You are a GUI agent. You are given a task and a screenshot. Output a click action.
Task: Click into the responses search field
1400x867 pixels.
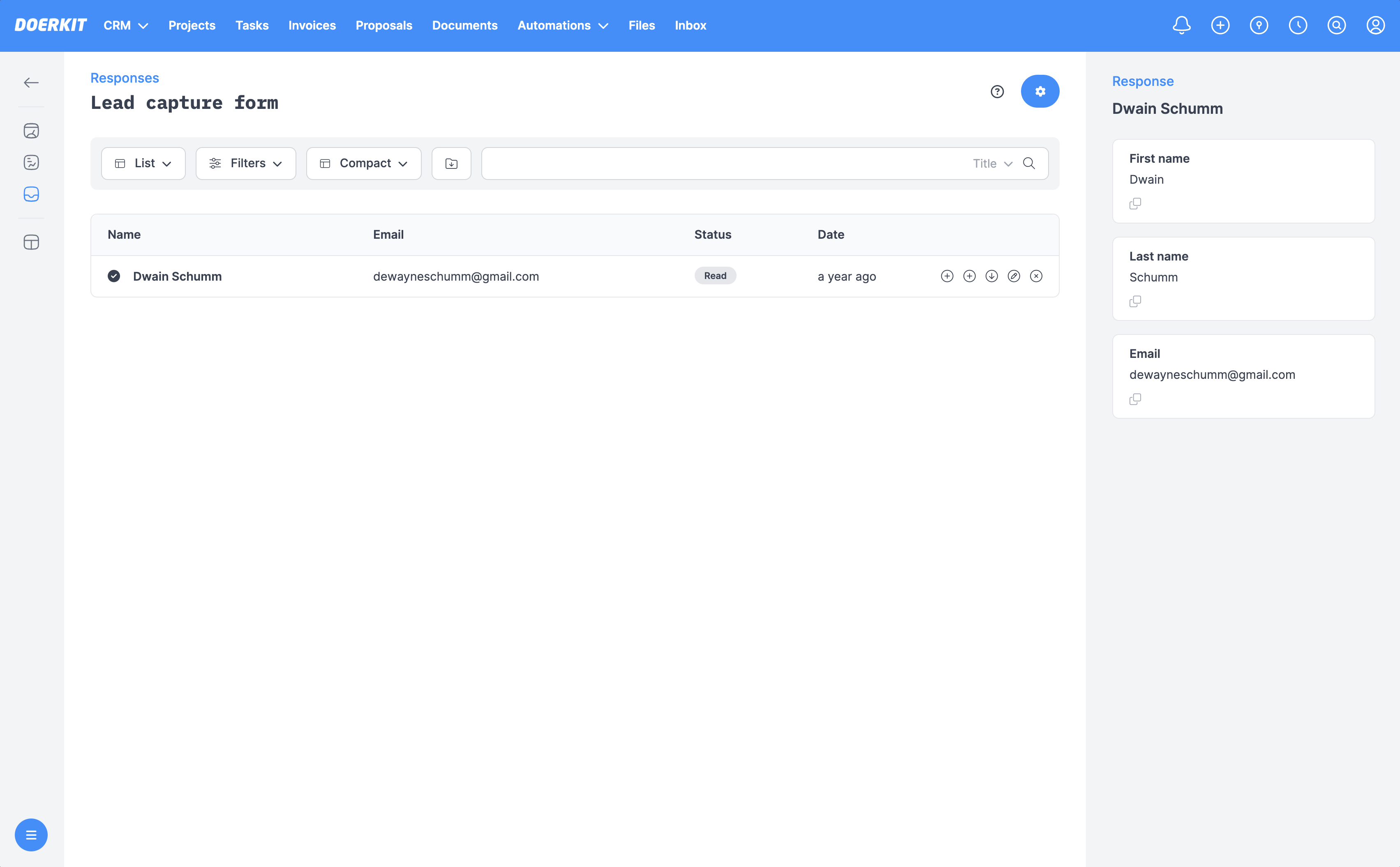tap(723, 164)
